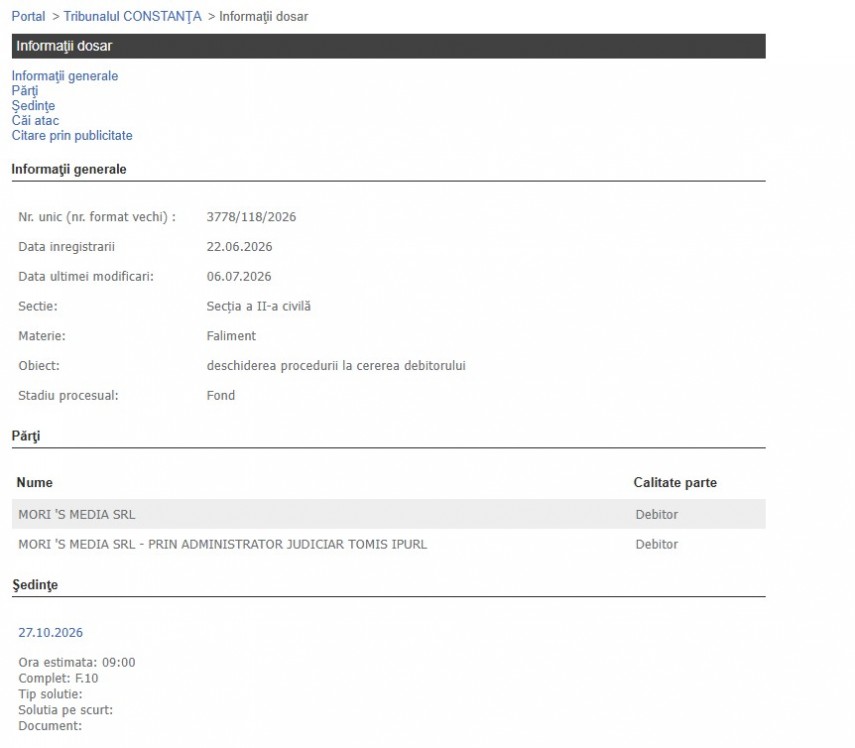Jump to Părți section link
This screenshot has width=855, height=748.
(x=25, y=91)
